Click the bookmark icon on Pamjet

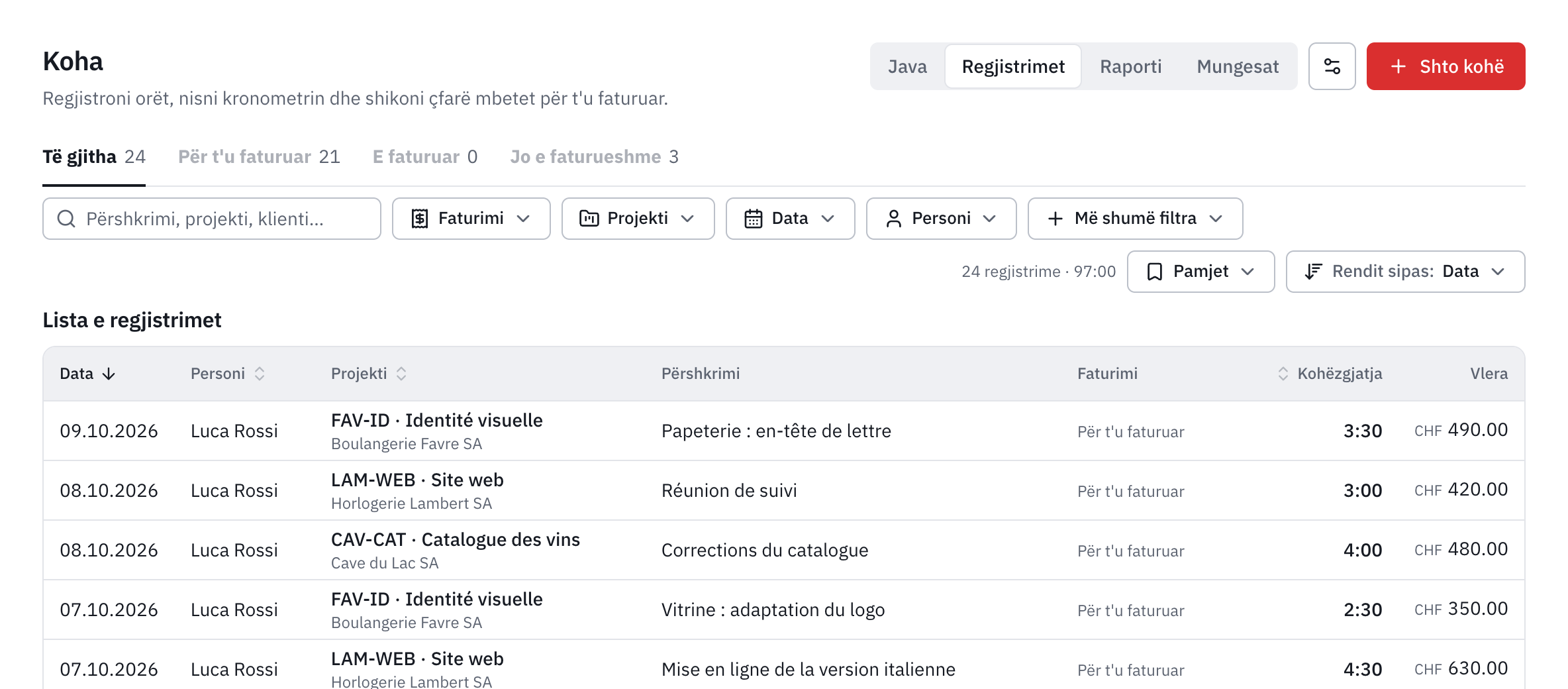click(x=1155, y=272)
